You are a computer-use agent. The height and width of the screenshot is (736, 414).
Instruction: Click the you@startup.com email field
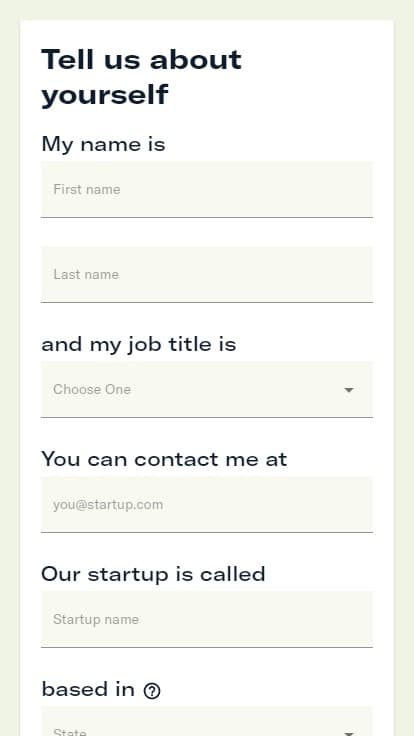pyautogui.click(x=207, y=505)
